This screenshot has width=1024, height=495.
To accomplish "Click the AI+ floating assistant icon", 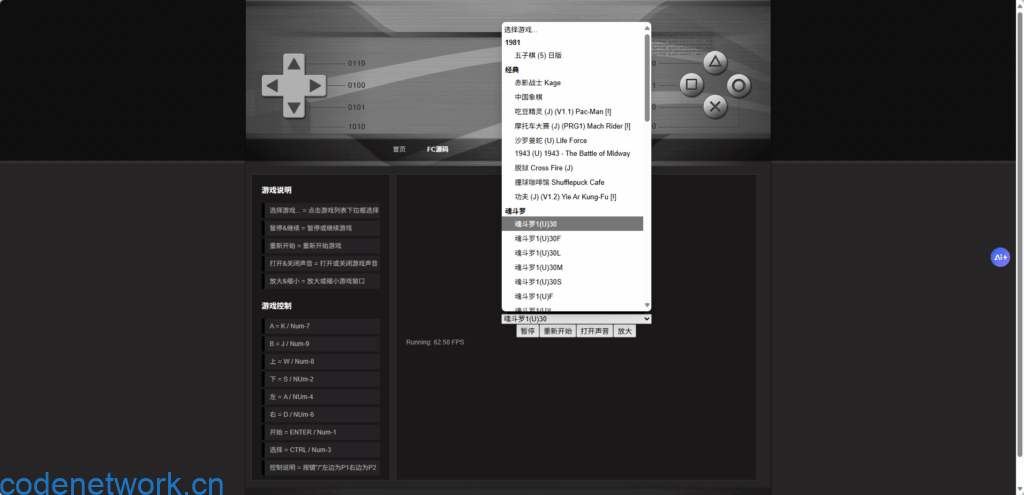I will (1000, 257).
